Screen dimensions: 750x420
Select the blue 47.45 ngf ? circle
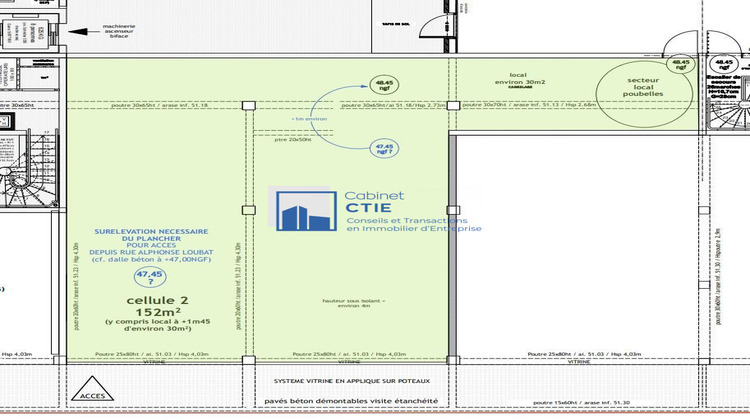384,149
